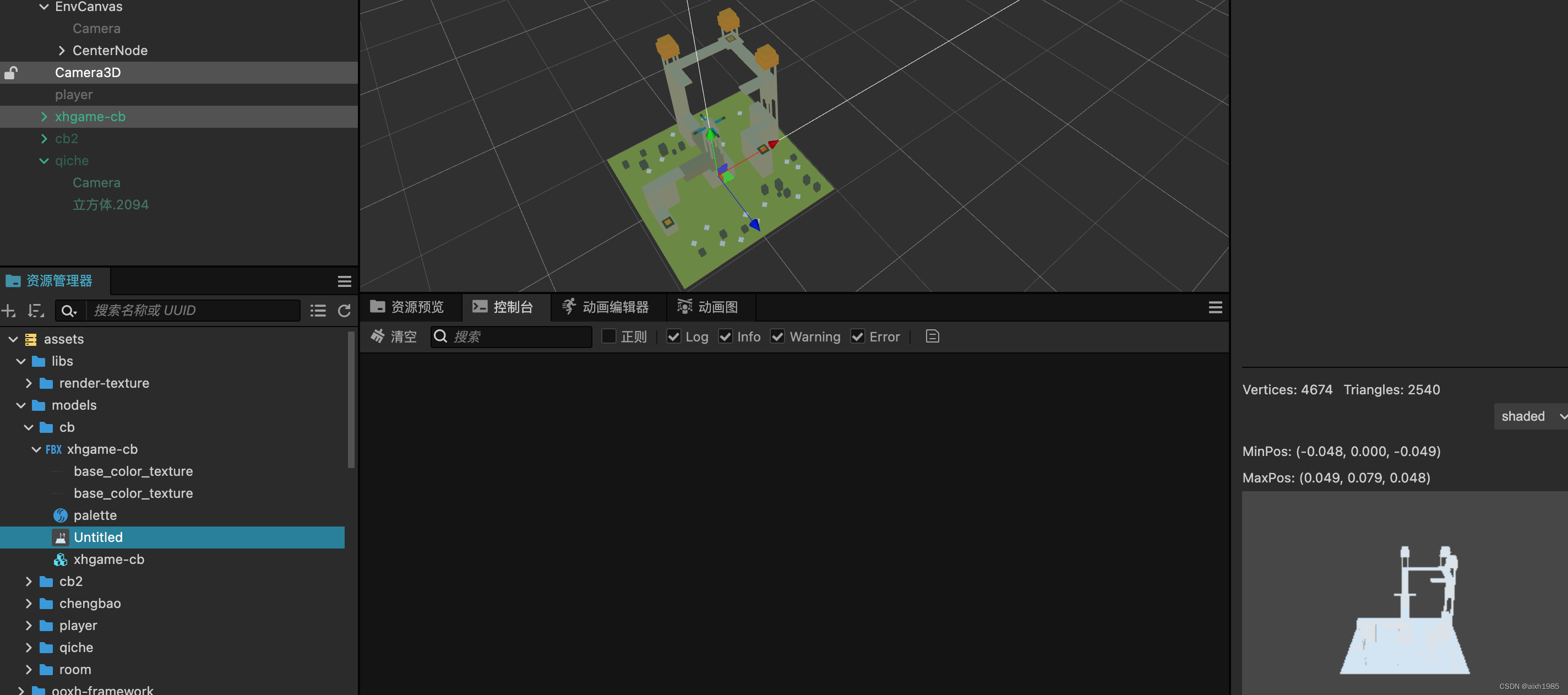Click the clear console button
Image resolution: width=1568 pixels, height=695 pixels.
pos(394,336)
